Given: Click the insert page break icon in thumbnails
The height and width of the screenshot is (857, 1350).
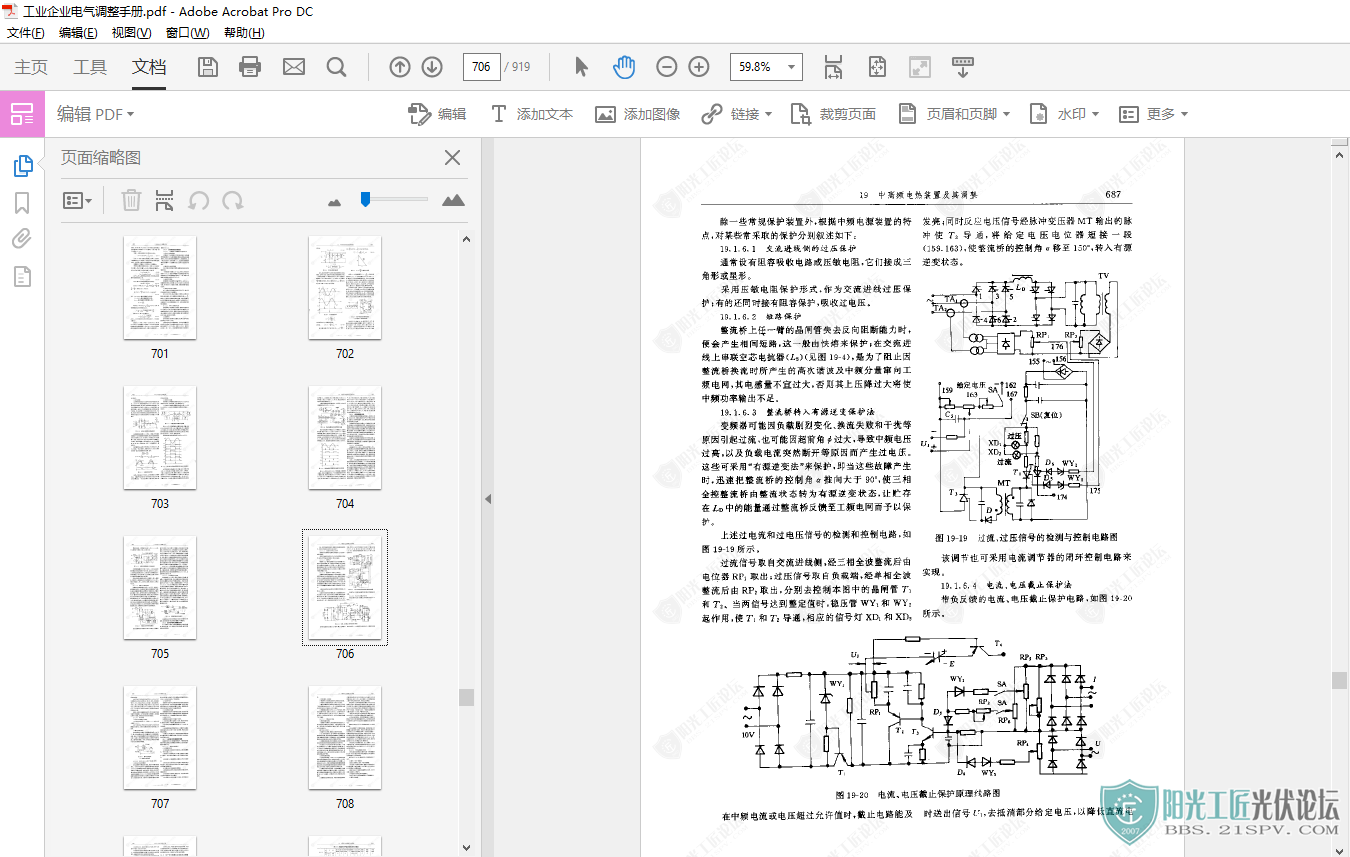Looking at the screenshot, I should click(x=165, y=200).
